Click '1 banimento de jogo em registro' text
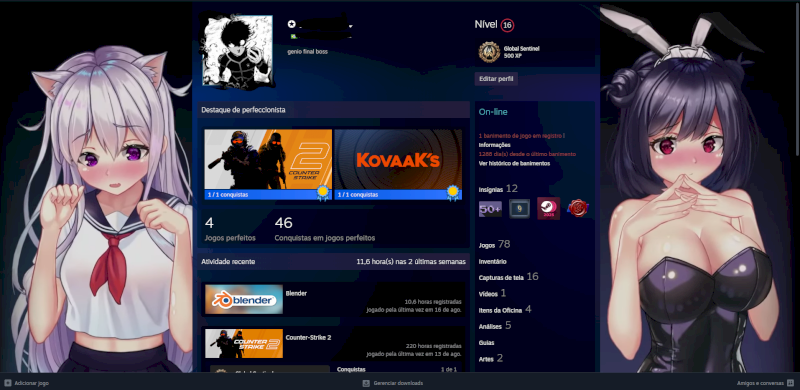This screenshot has height=390, width=800. 521,136
